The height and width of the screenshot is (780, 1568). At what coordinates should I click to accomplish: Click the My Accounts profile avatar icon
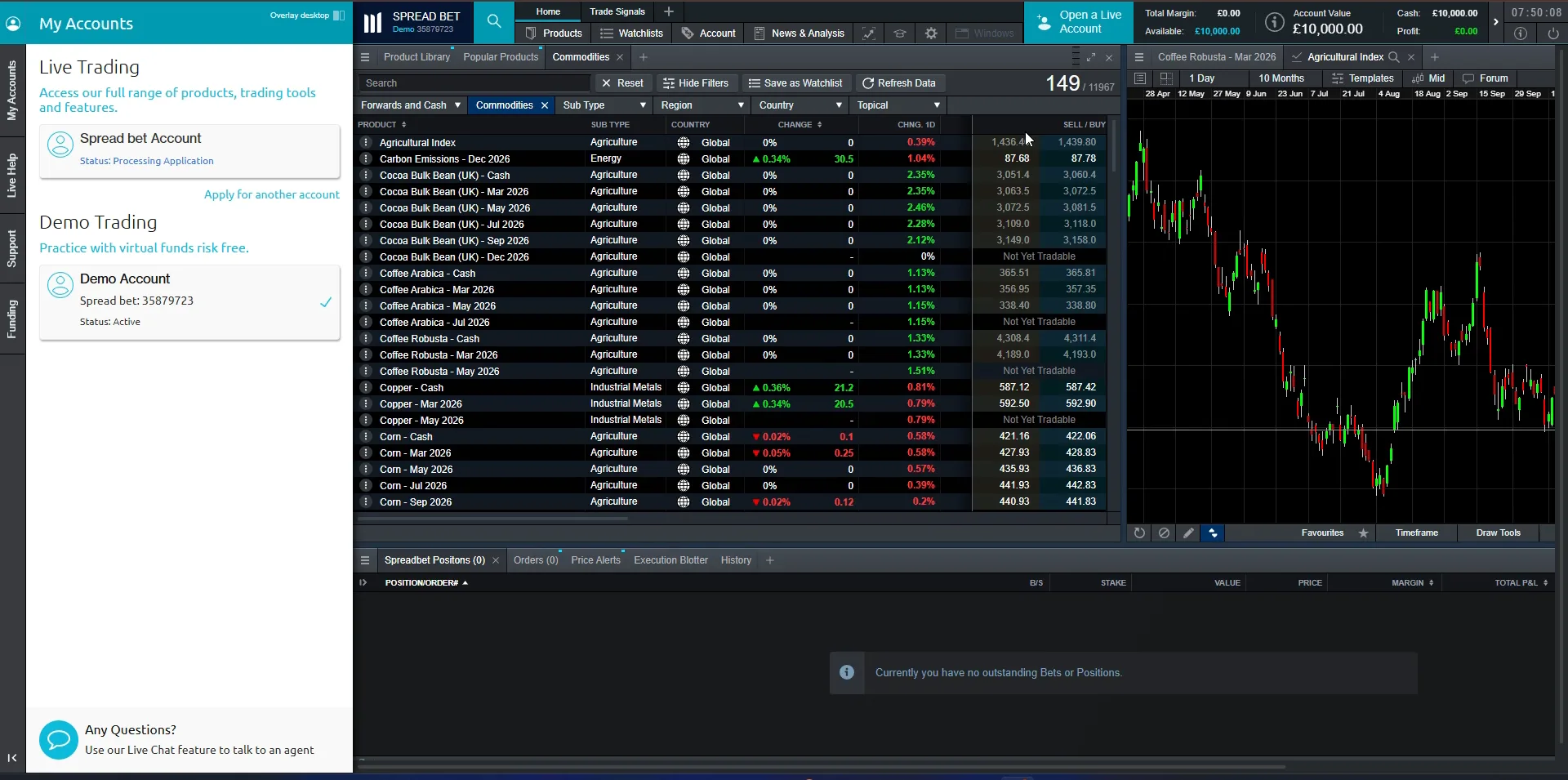13,23
